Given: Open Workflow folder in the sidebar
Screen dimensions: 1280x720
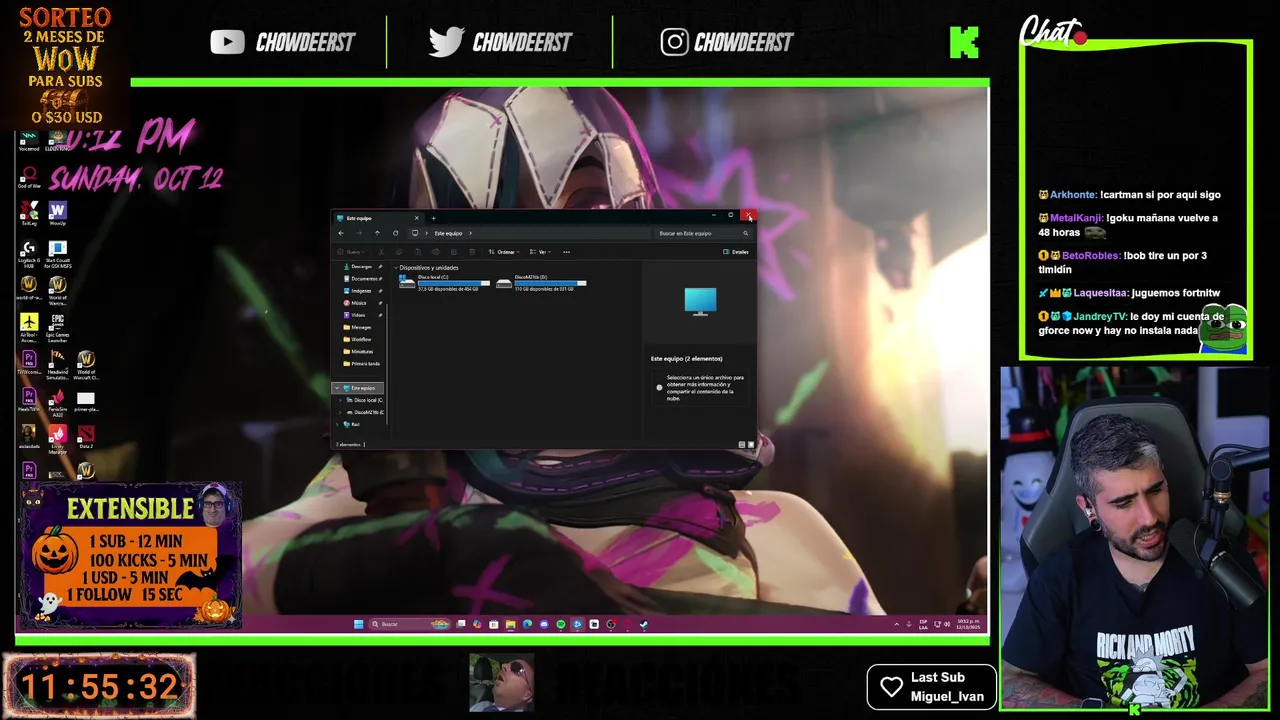Looking at the screenshot, I should [358, 339].
